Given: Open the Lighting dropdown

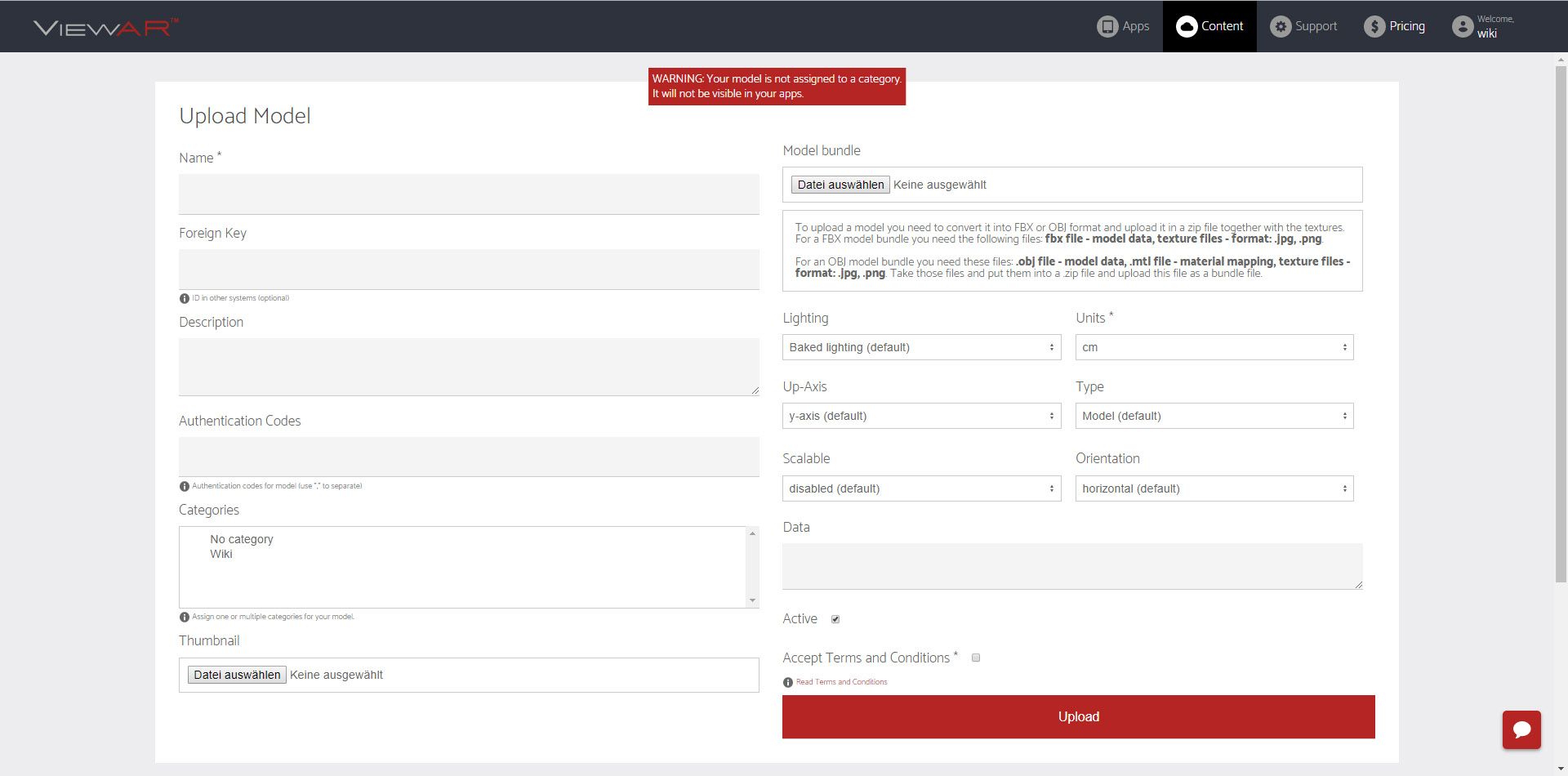Looking at the screenshot, I should (x=921, y=347).
